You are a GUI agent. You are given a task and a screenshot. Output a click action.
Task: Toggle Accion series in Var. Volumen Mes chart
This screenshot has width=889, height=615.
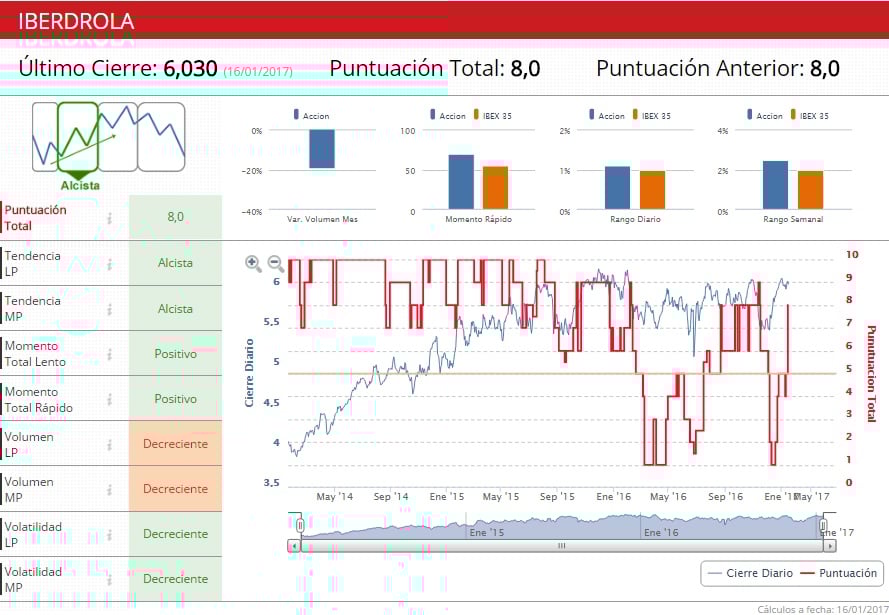(x=311, y=115)
